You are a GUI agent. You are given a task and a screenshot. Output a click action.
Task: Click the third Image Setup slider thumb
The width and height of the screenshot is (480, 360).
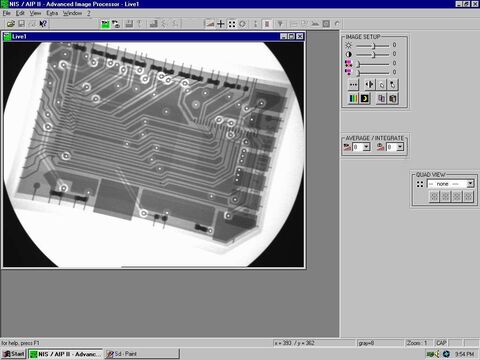point(358,63)
